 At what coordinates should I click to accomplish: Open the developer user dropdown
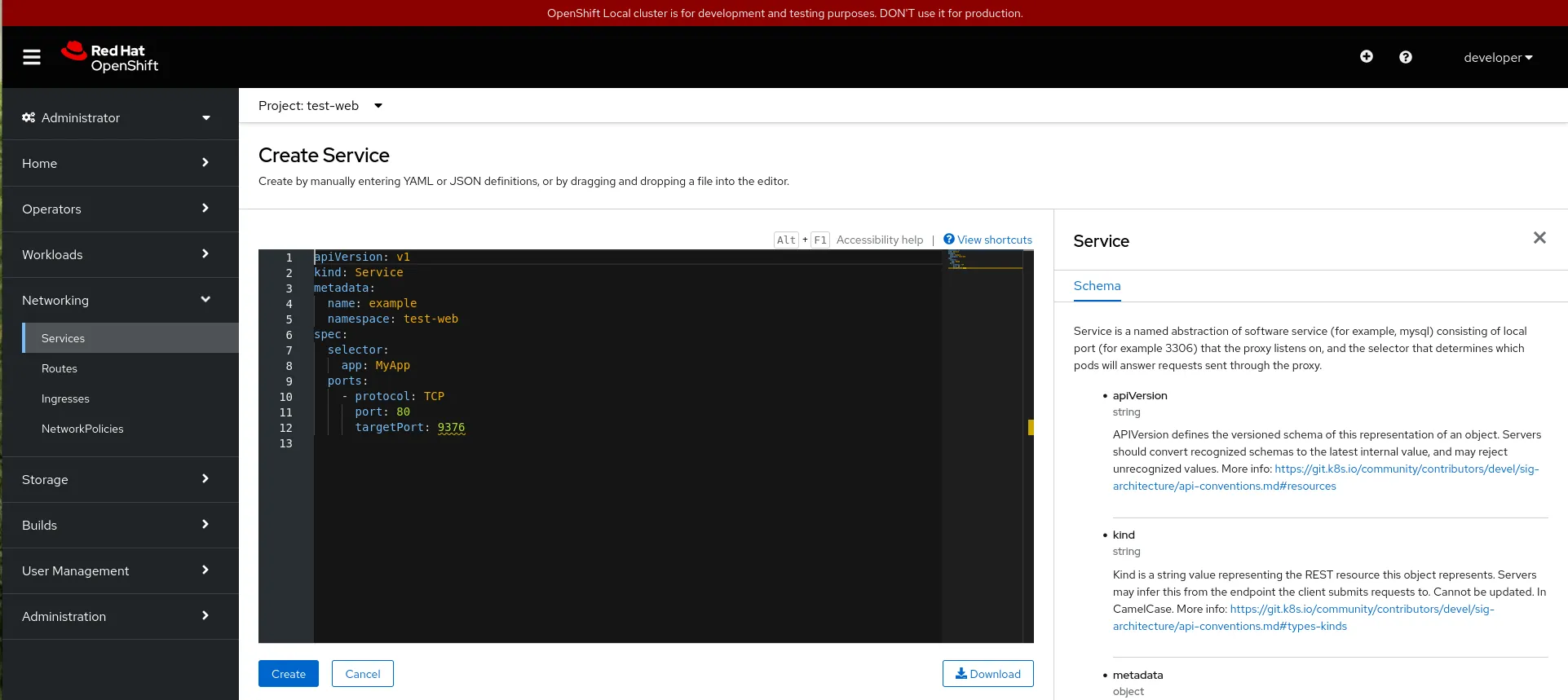click(x=1497, y=58)
